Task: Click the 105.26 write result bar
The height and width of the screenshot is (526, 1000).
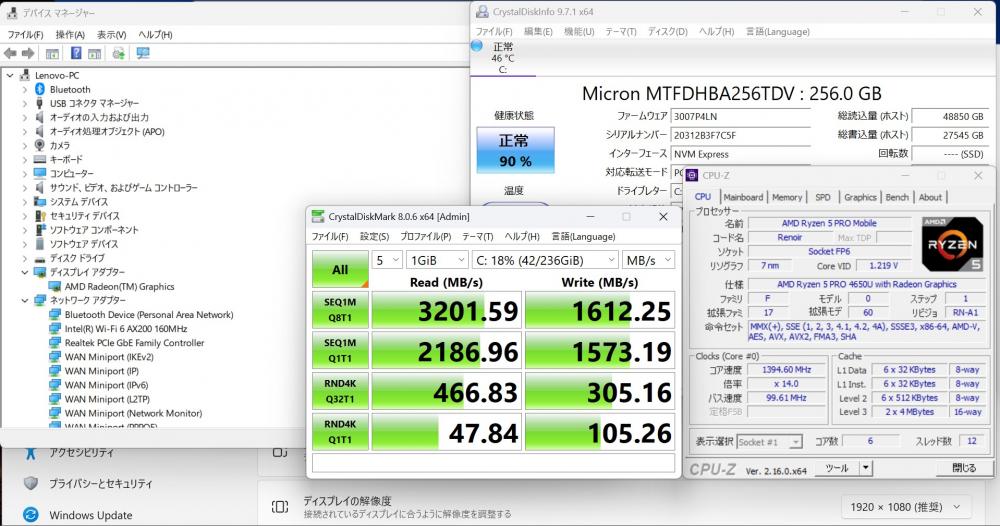Action: click(600, 432)
